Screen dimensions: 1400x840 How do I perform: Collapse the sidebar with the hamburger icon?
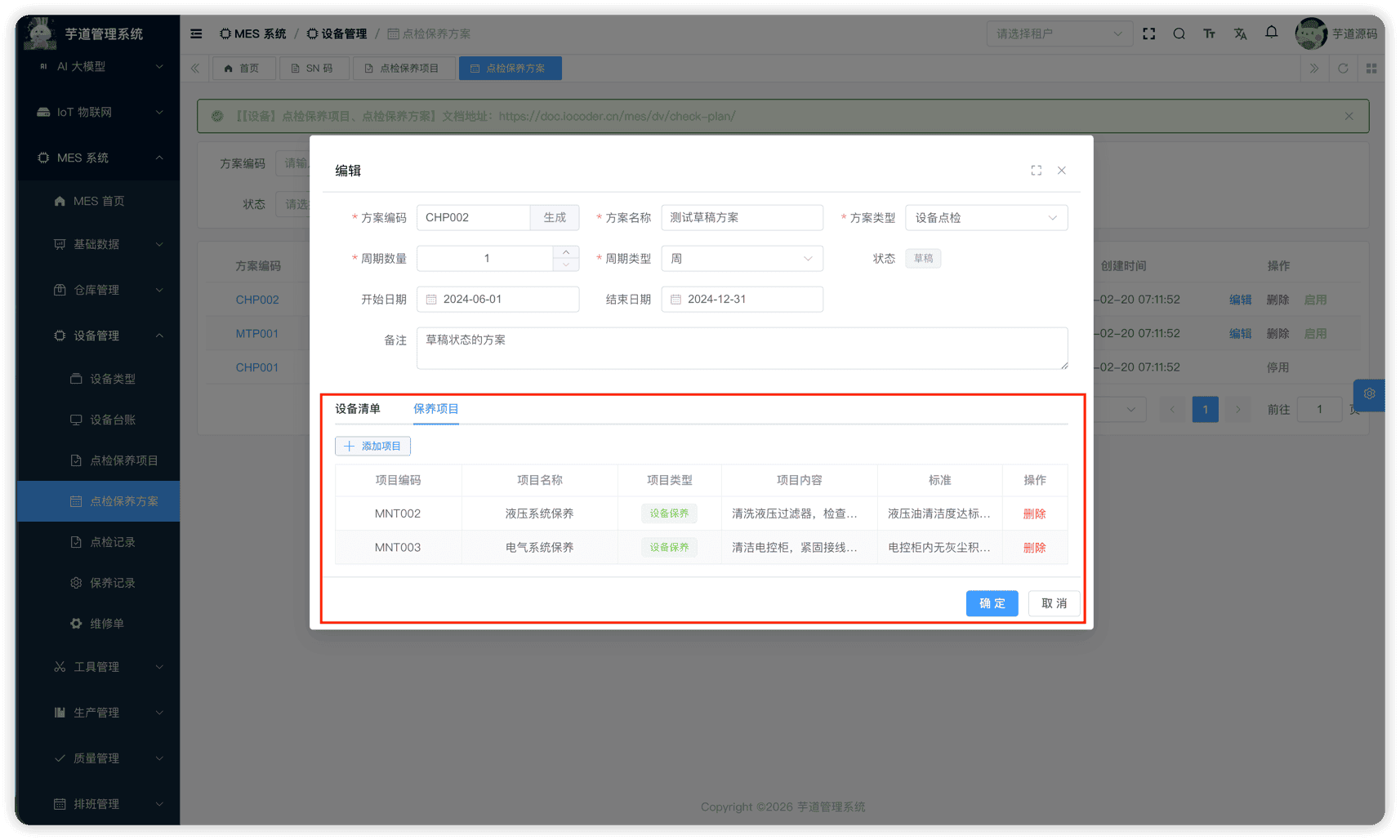coord(195,33)
